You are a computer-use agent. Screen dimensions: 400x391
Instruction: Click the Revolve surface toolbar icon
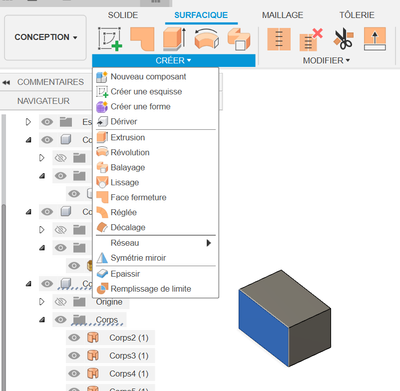tap(207, 39)
